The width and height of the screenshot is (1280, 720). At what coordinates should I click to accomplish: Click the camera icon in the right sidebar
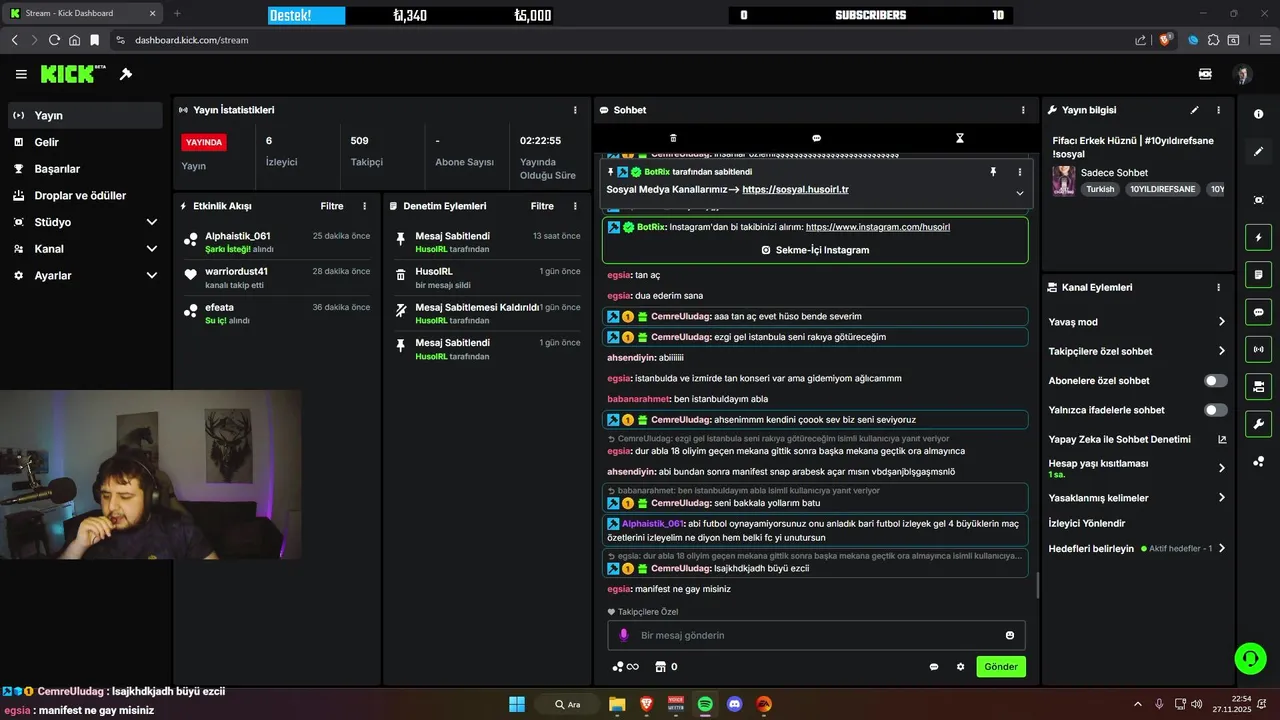(x=1258, y=386)
